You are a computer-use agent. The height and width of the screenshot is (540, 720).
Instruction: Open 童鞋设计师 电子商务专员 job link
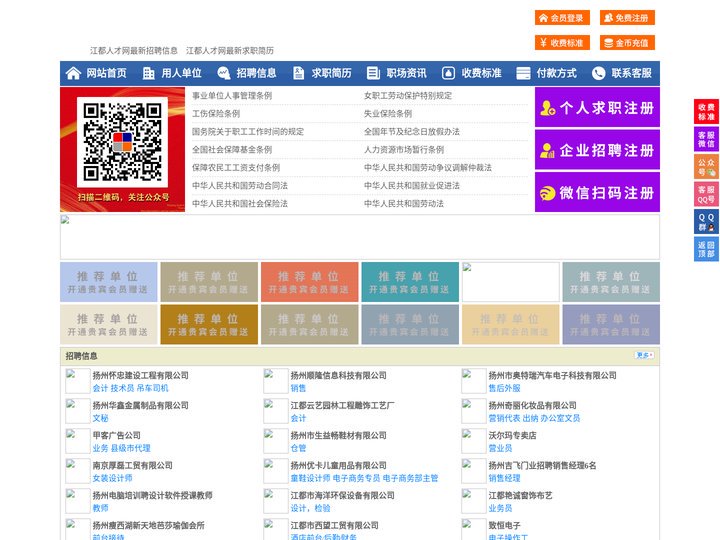[364, 478]
